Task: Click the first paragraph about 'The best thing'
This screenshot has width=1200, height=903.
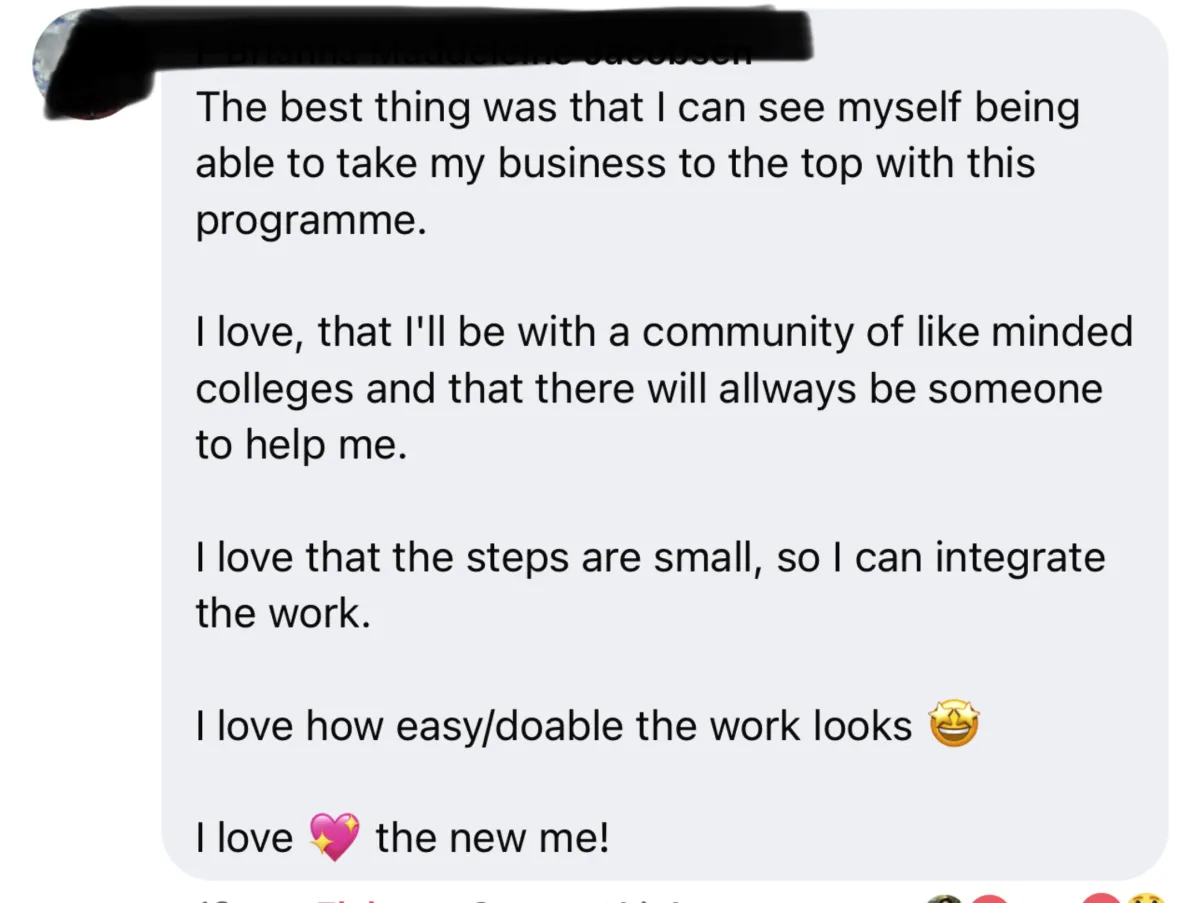Action: tap(637, 164)
